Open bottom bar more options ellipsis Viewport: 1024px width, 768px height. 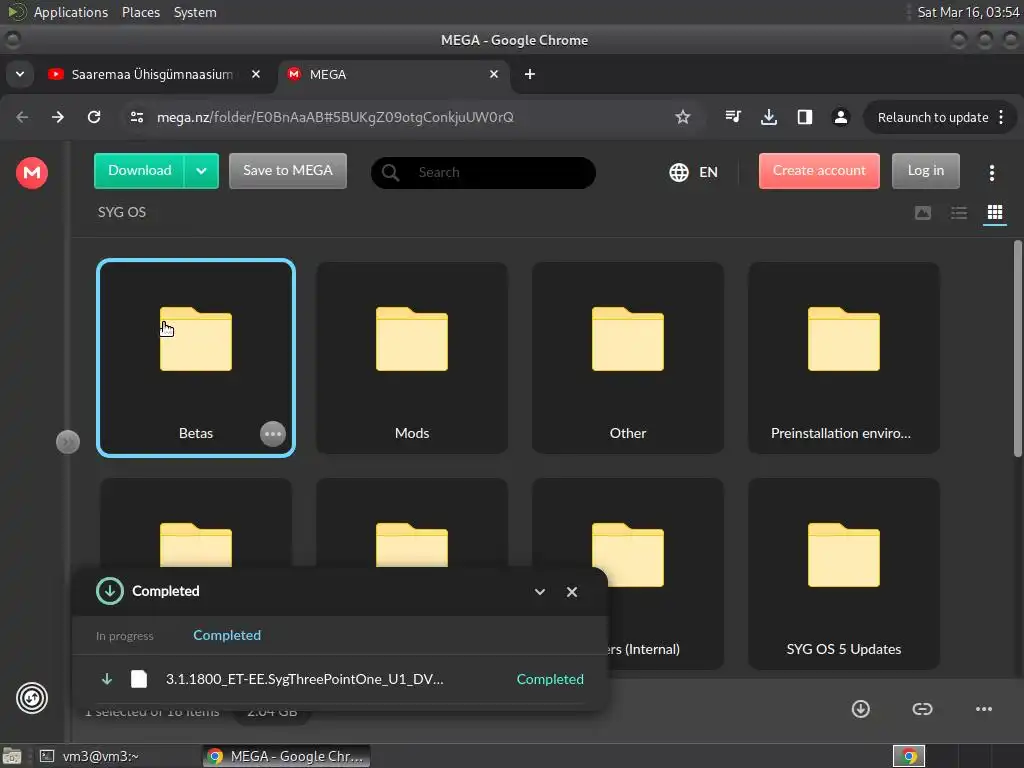(x=984, y=709)
